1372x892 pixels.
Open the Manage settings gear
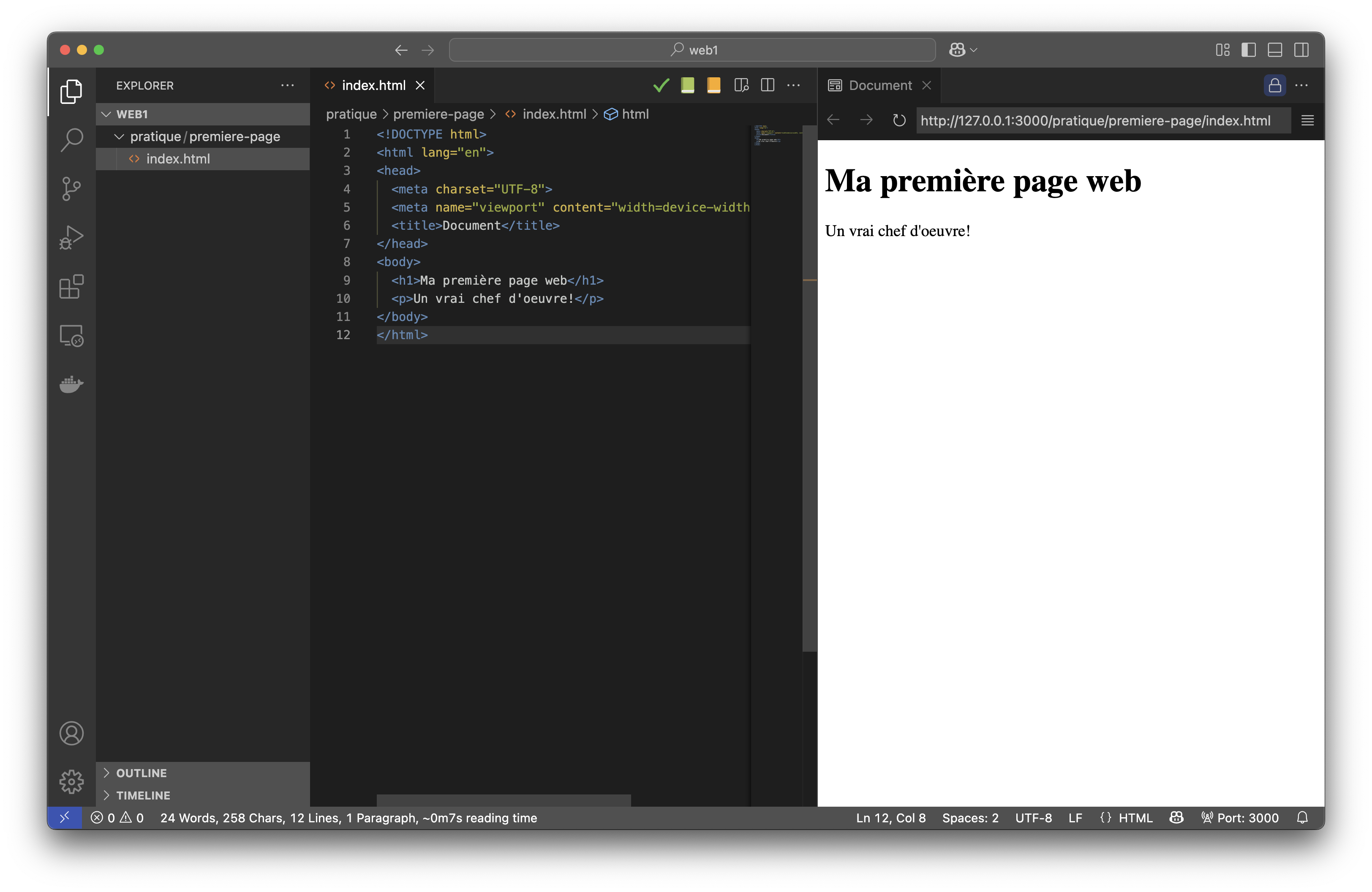click(71, 781)
